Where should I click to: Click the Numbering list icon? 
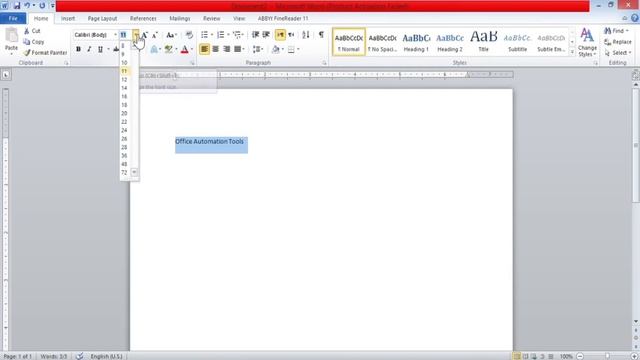tap(220, 35)
